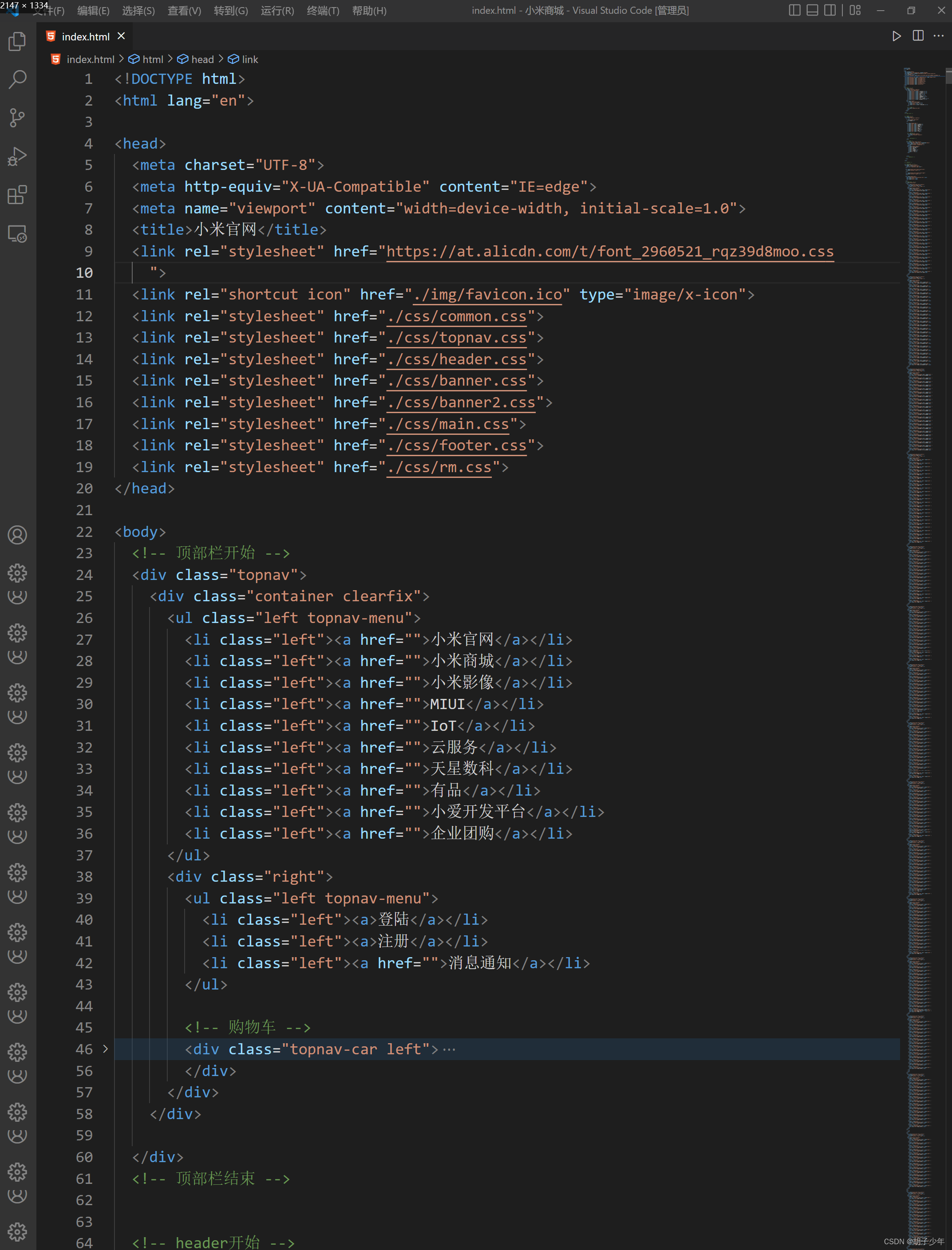Open the editor More Actions ellipsis menu
Screen dimensions: 952x1250
[x=939, y=36]
